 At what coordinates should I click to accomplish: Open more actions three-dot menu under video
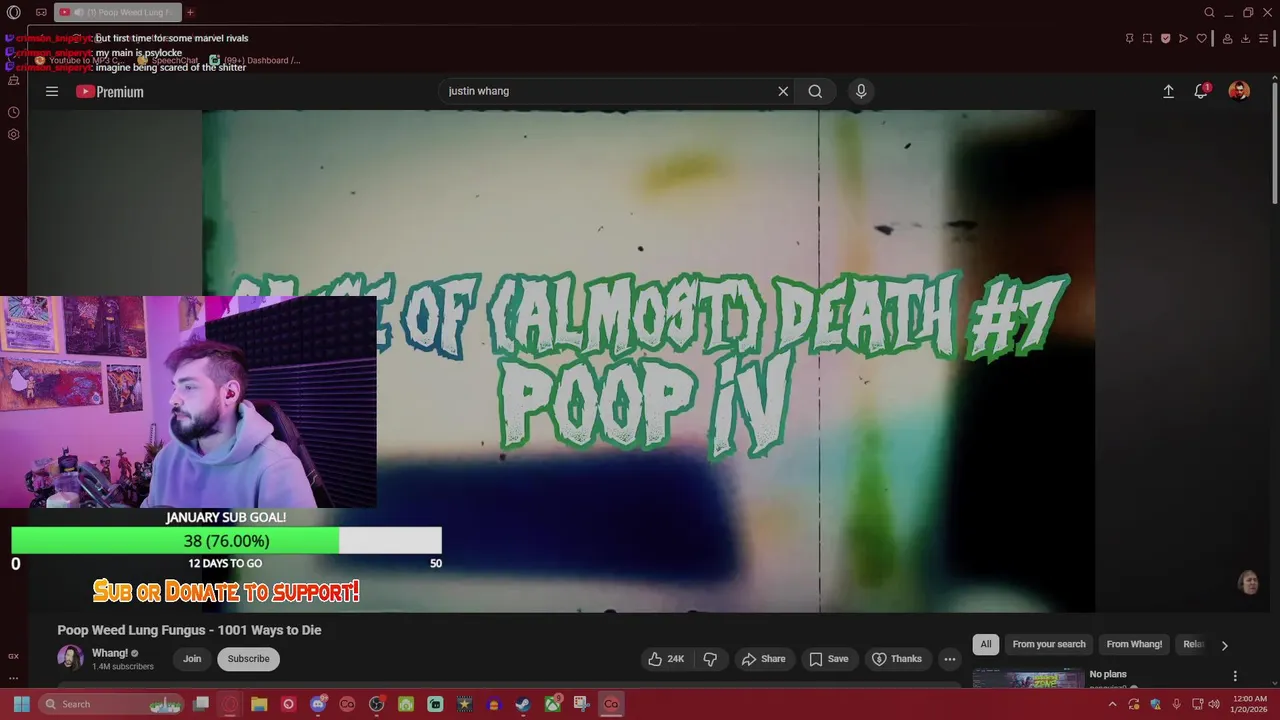pyautogui.click(x=950, y=659)
